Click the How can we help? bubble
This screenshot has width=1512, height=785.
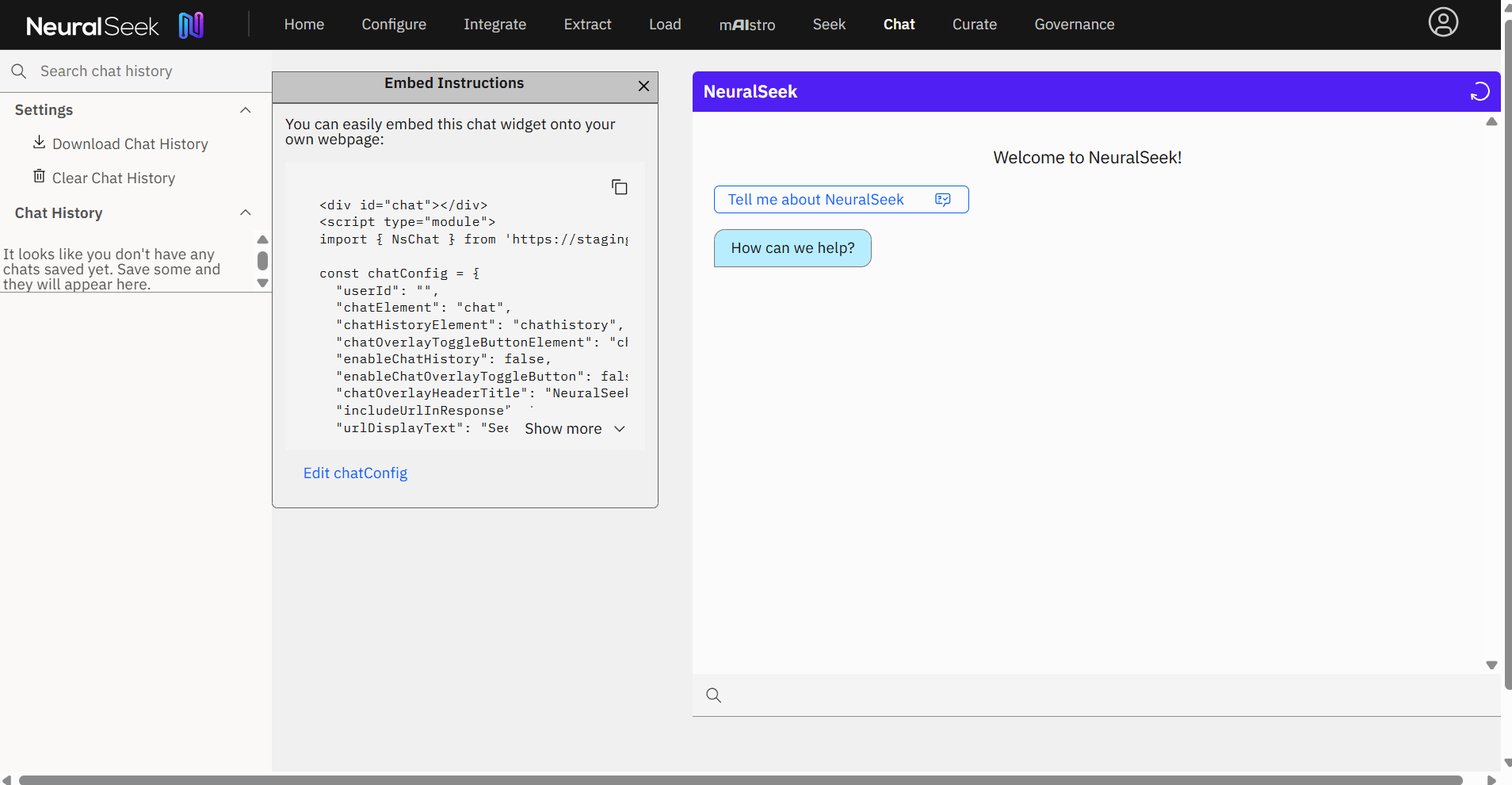pyautogui.click(x=792, y=248)
